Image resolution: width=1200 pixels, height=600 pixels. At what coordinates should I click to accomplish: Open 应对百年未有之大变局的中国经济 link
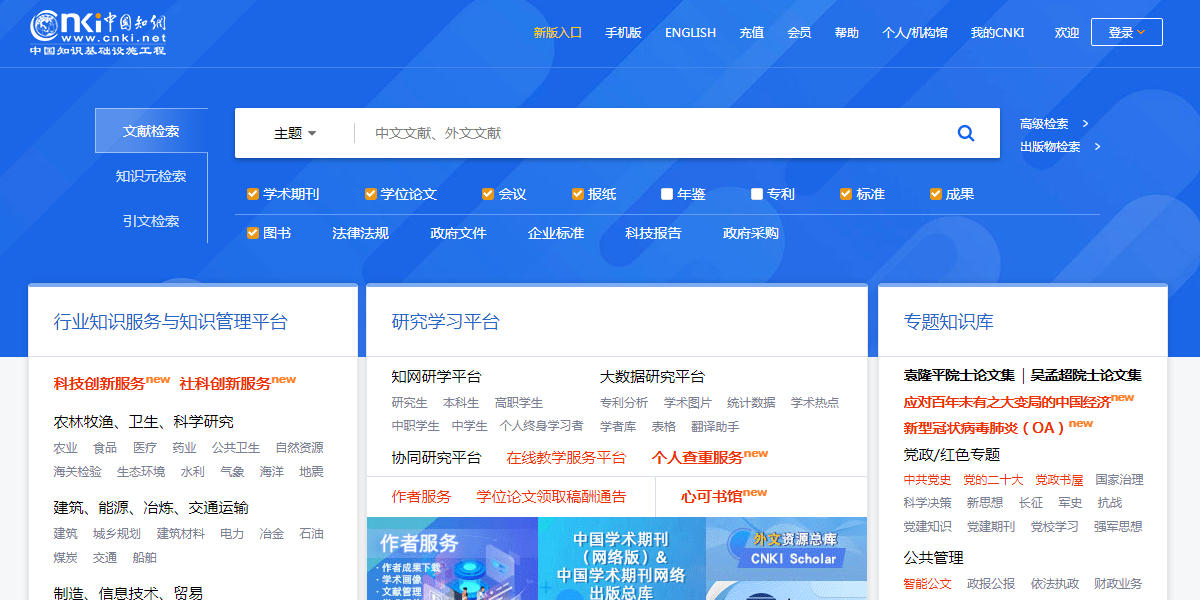[1007, 402]
